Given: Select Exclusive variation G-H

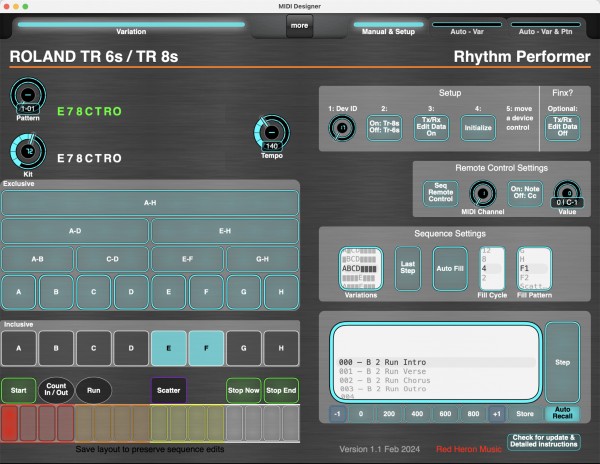Looking at the screenshot, I should pyautogui.click(x=262, y=259).
